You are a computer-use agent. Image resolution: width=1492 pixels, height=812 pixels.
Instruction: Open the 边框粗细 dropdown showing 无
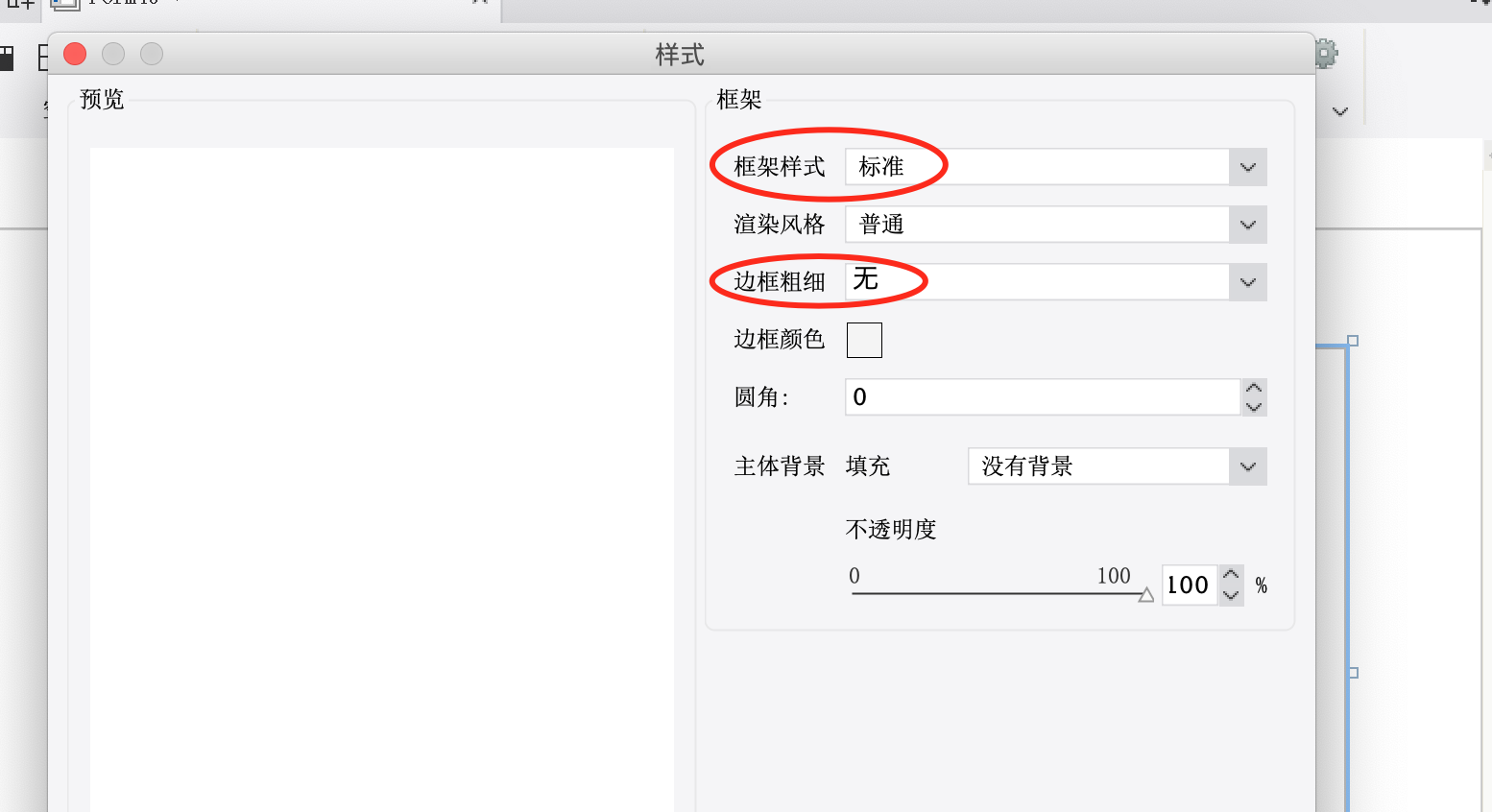pos(1056,282)
